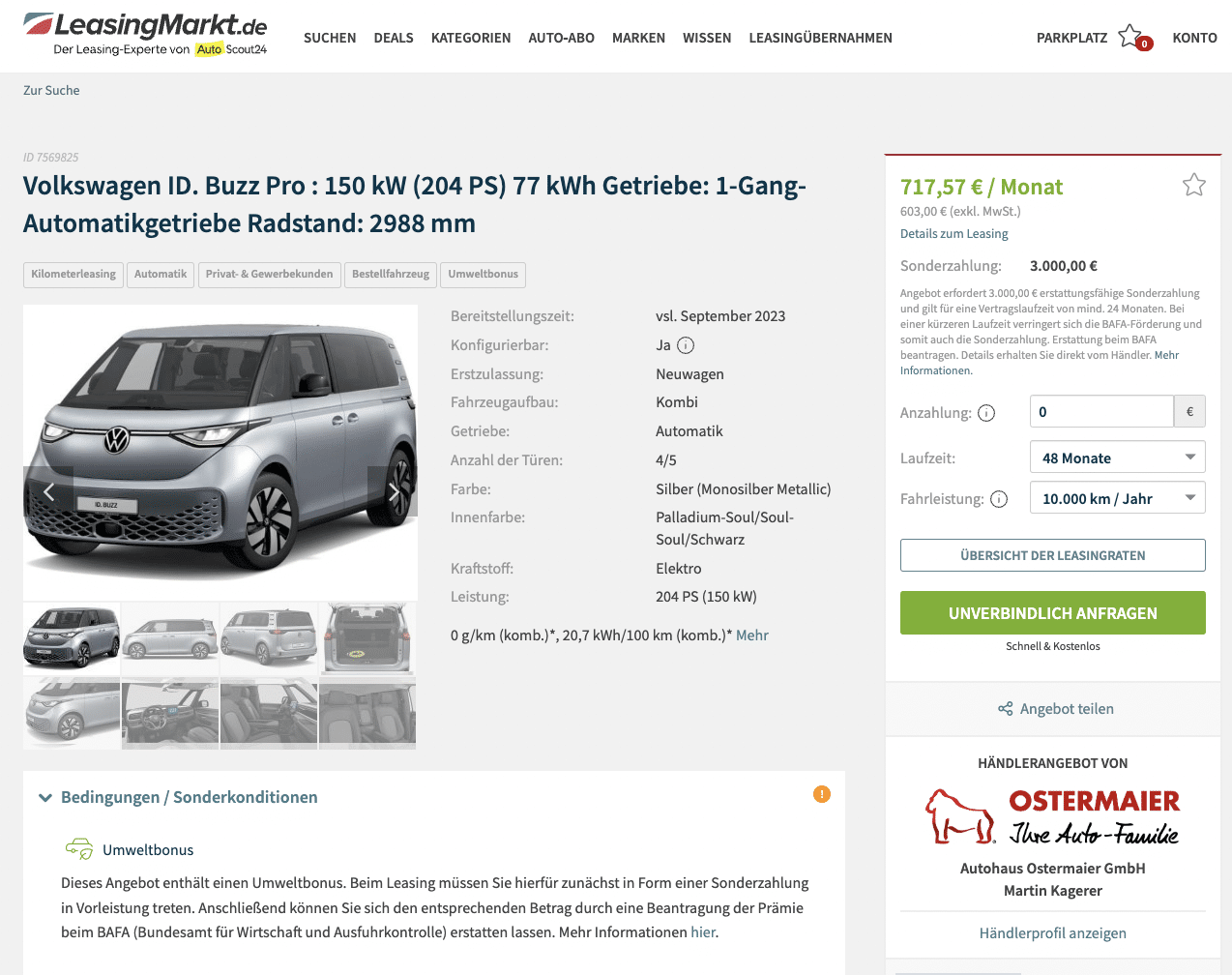Click into the Anzahlung amount field
Viewport: 1232px width, 975px height.
tap(1101, 411)
